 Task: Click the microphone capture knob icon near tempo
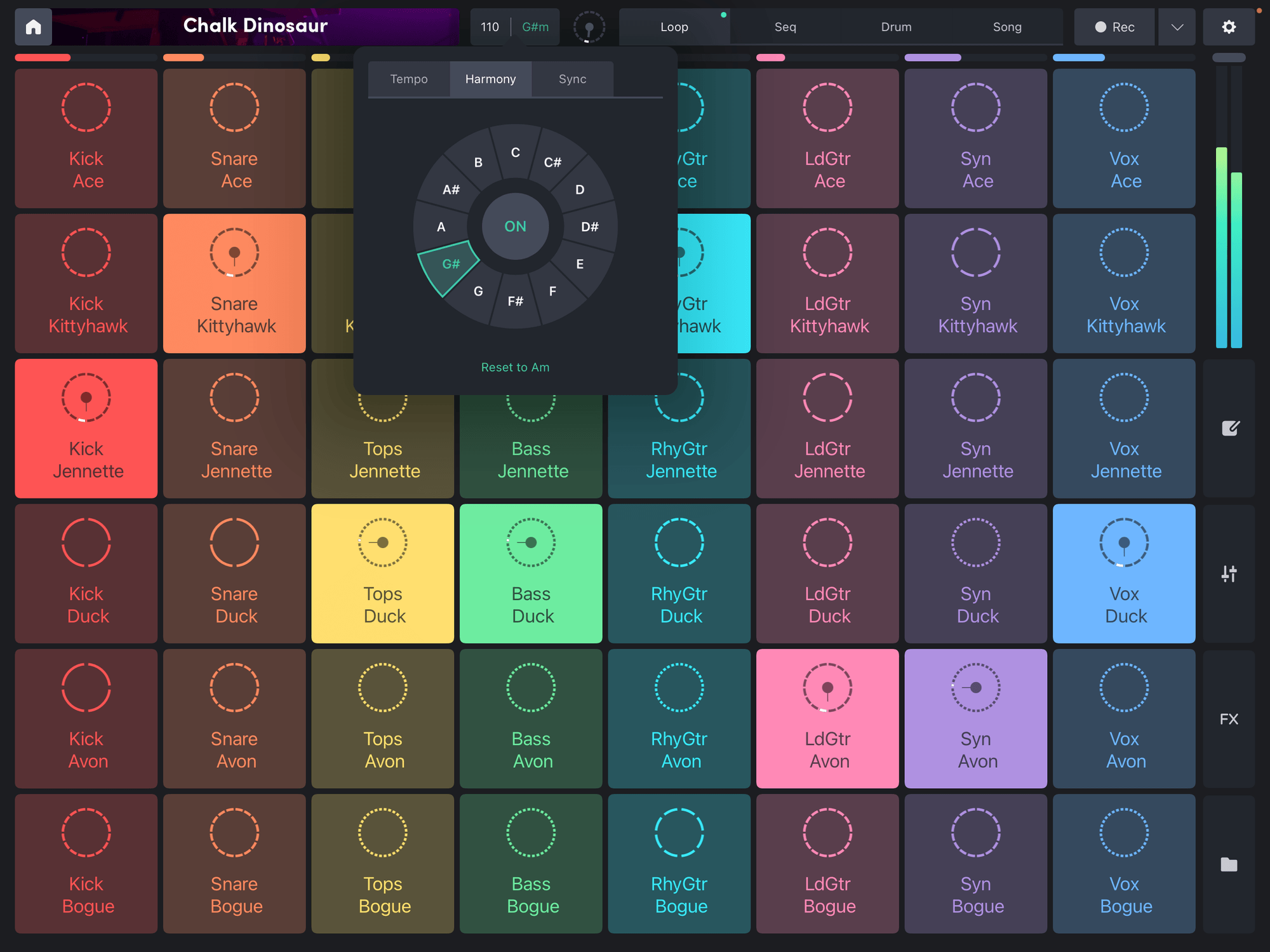[588, 27]
